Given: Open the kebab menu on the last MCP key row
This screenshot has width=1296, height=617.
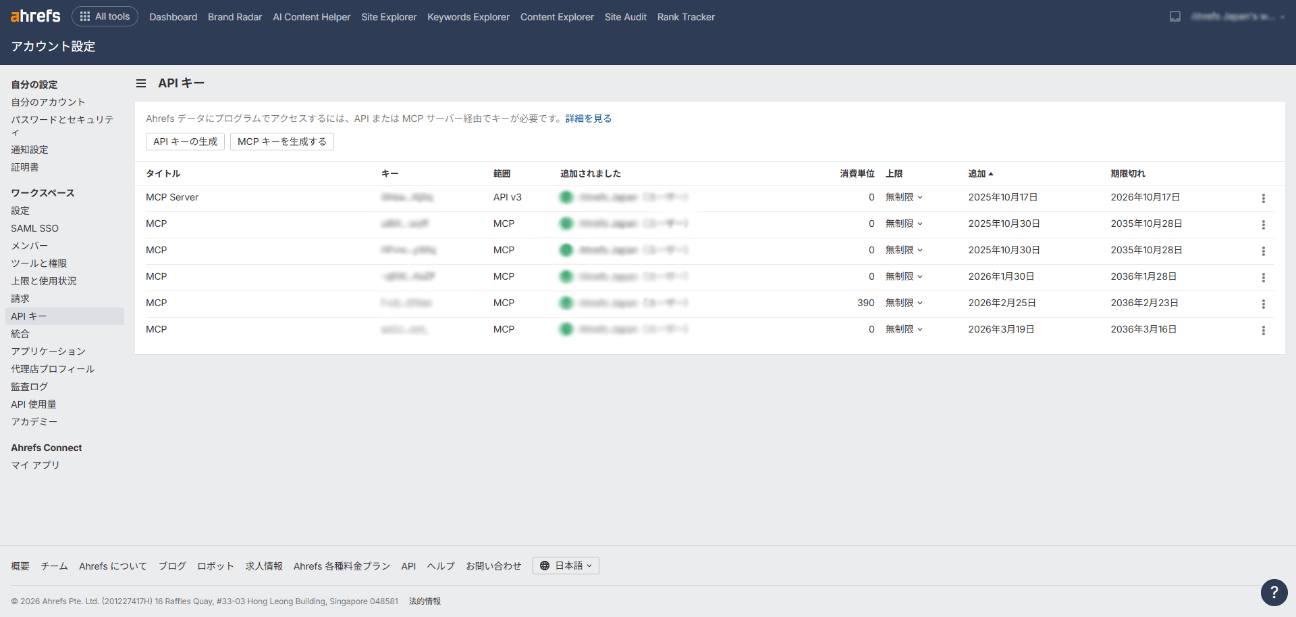Looking at the screenshot, I should click(1263, 329).
